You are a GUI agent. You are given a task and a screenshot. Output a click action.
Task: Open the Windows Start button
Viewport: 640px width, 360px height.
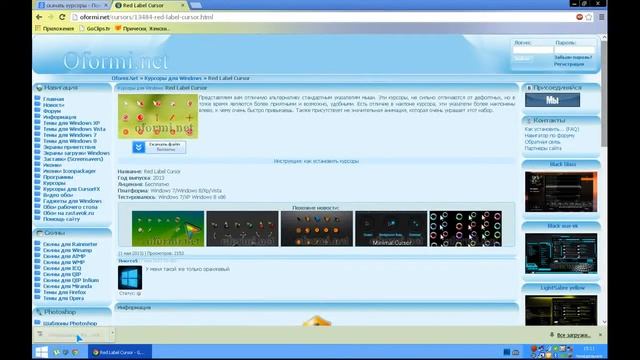41,352
